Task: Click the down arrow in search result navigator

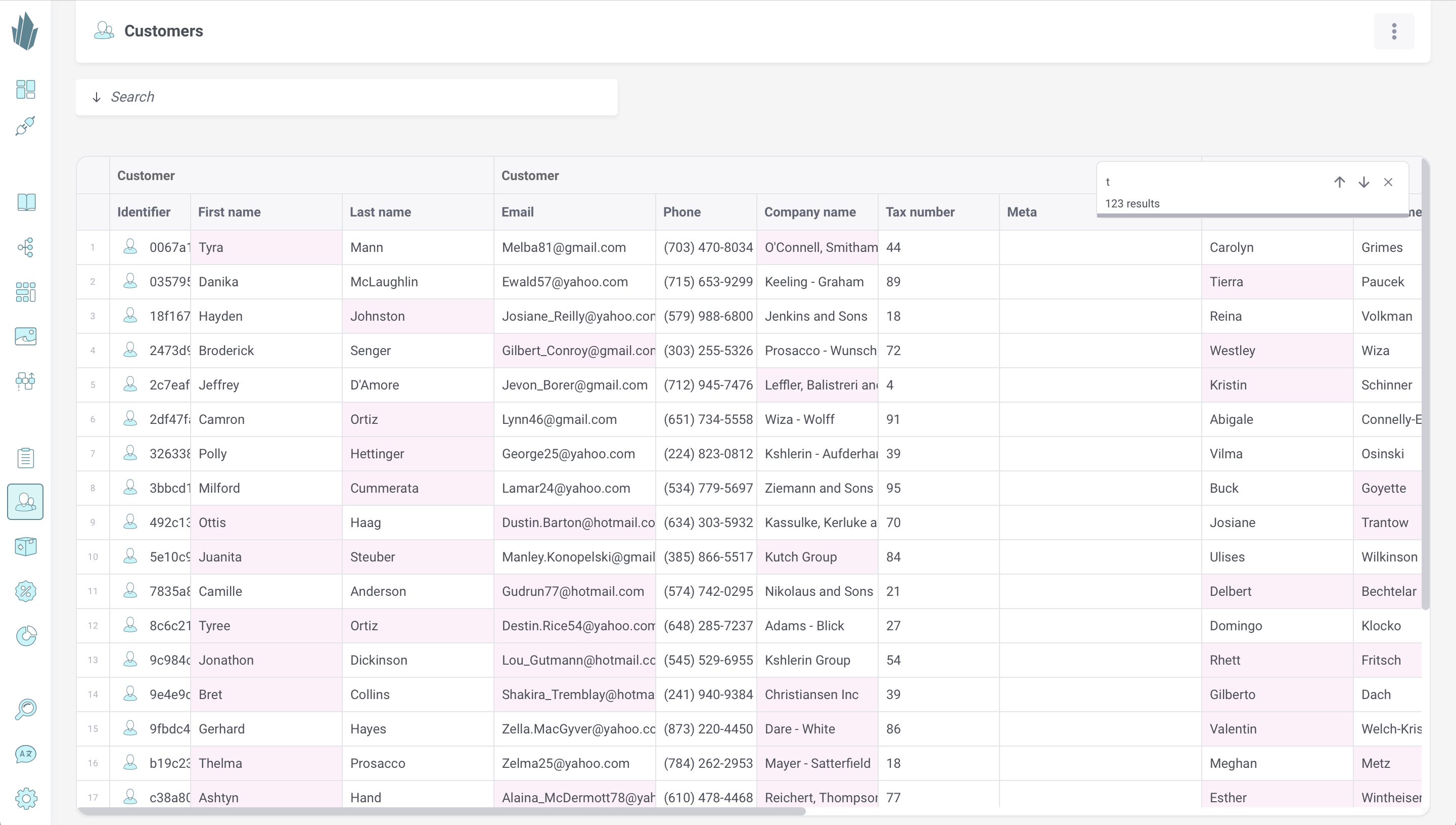Action: coord(1364,182)
